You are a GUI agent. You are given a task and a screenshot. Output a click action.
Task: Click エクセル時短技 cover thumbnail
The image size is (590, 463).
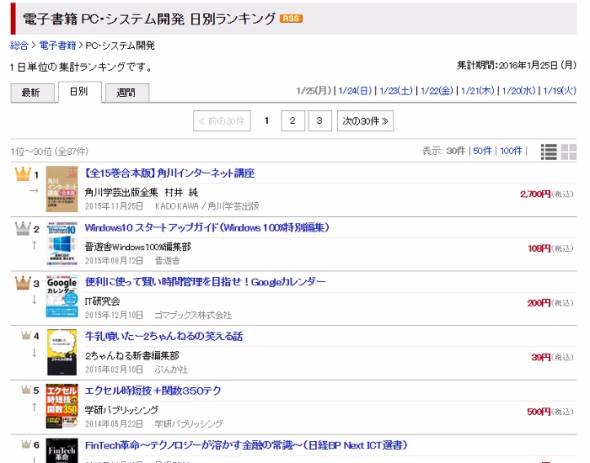[x=62, y=407]
